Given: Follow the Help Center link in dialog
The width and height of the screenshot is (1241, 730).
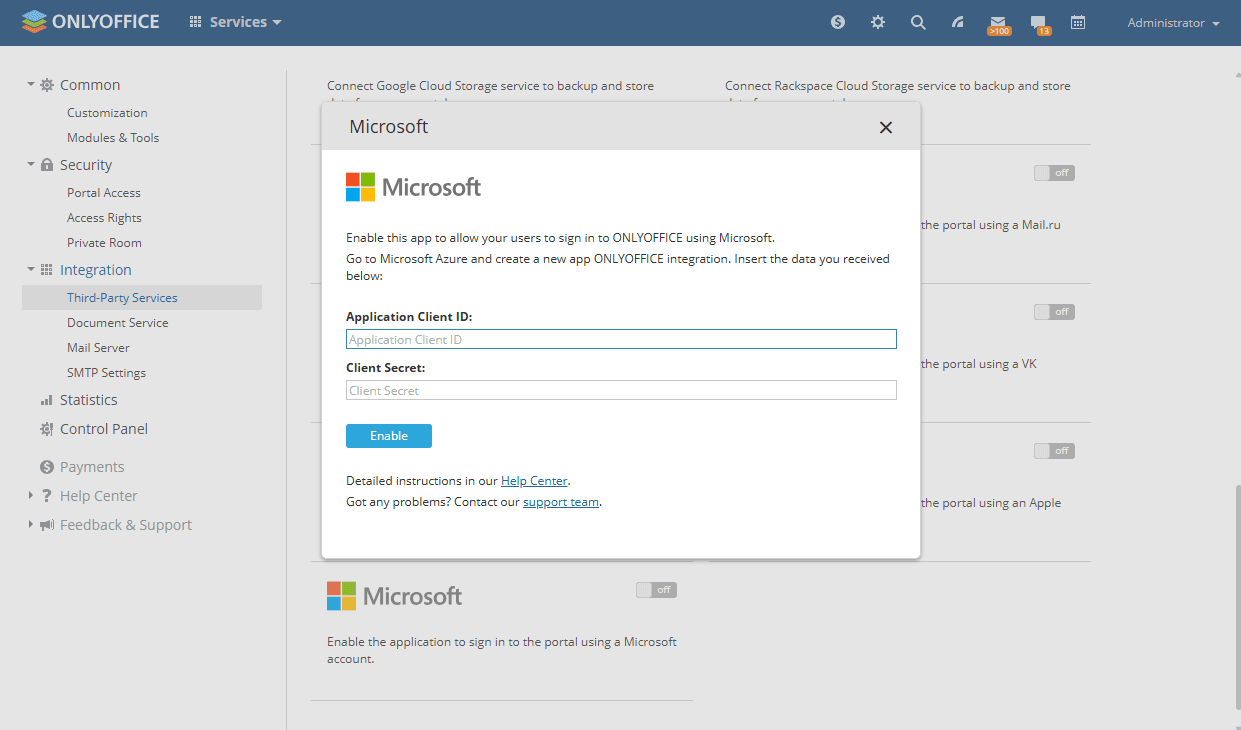Looking at the screenshot, I should click(534, 481).
